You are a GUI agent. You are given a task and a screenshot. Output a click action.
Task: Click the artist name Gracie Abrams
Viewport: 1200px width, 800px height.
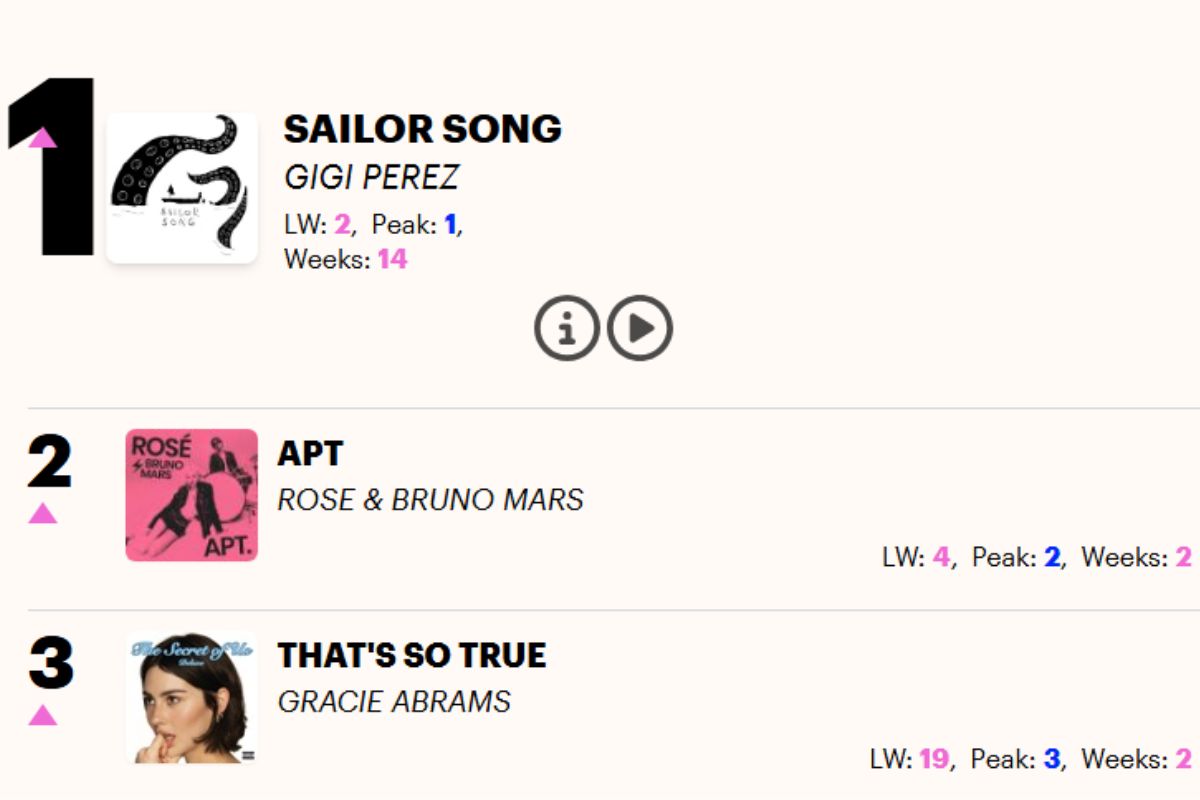pyautogui.click(x=394, y=702)
